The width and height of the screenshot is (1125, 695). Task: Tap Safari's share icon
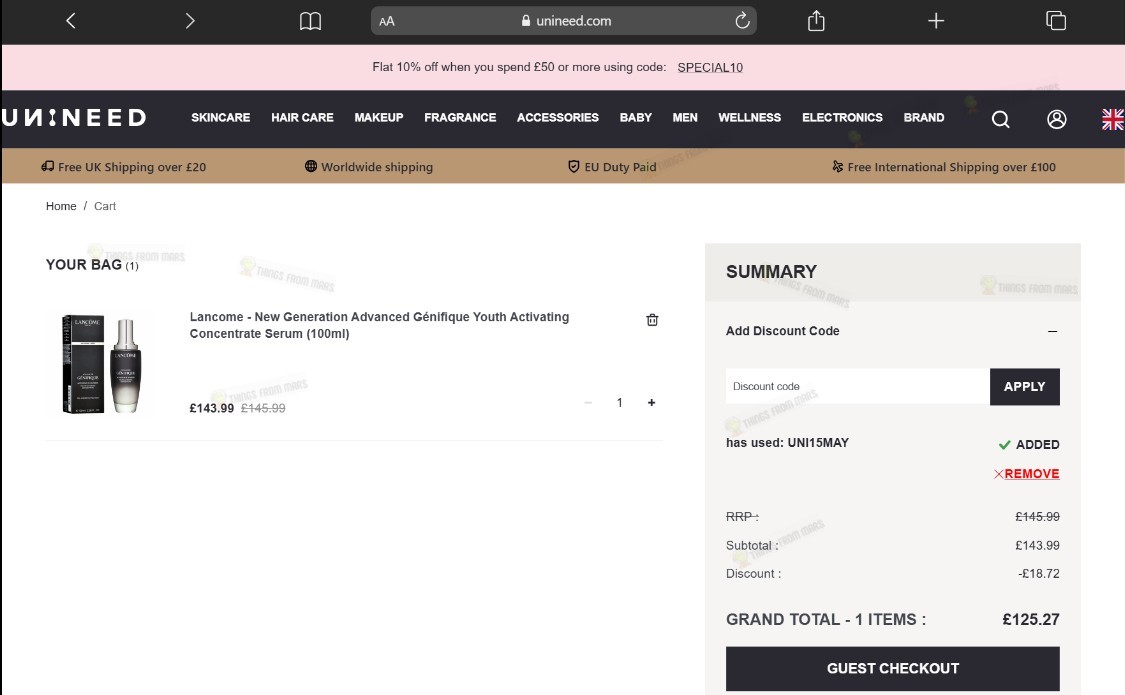point(816,21)
